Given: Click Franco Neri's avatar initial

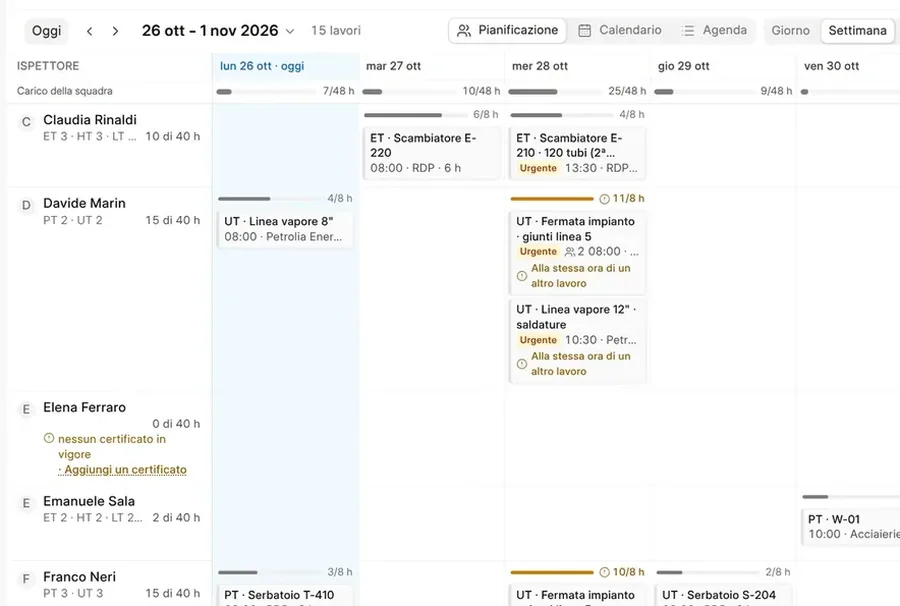Looking at the screenshot, I should click(x=26, y=579).
